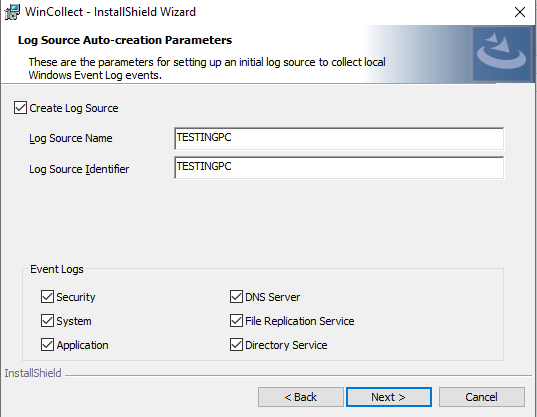Click the InstallShield footer text
The image size is (537, 417).
tap(33, 373)
